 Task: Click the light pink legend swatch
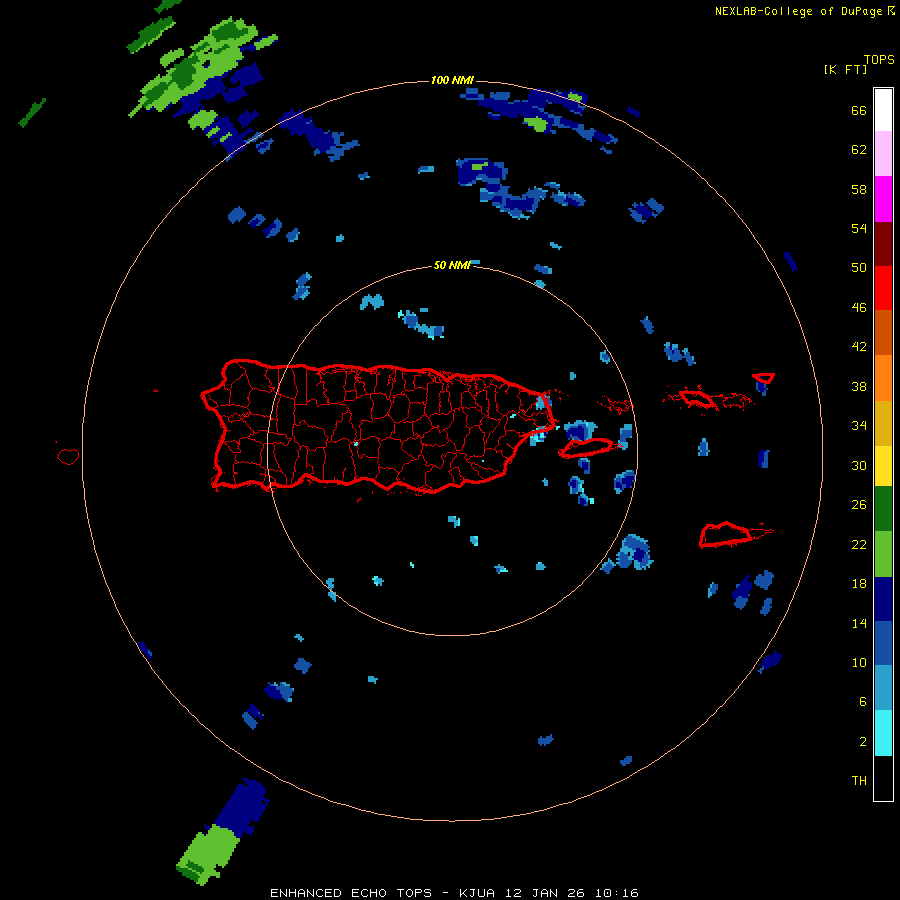[883, 154]
